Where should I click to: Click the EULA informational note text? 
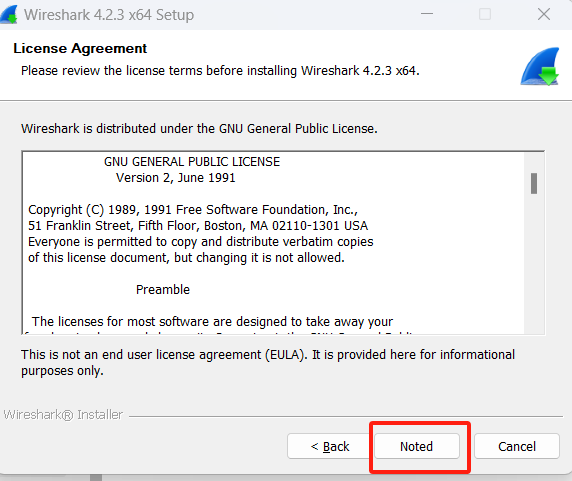pyautogui.click(x=268, y=362)
